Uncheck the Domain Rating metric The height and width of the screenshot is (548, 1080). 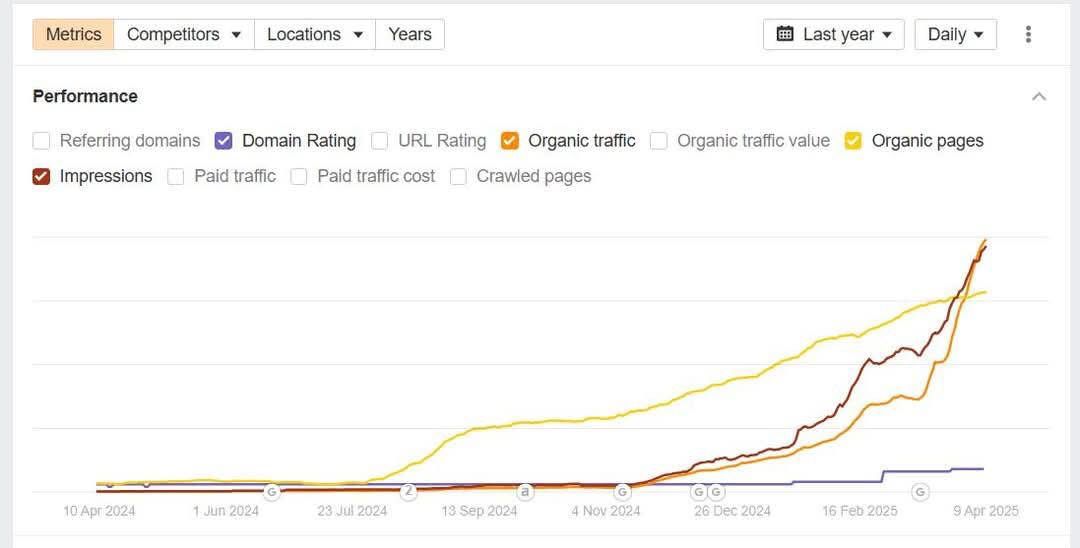[224, 141]
